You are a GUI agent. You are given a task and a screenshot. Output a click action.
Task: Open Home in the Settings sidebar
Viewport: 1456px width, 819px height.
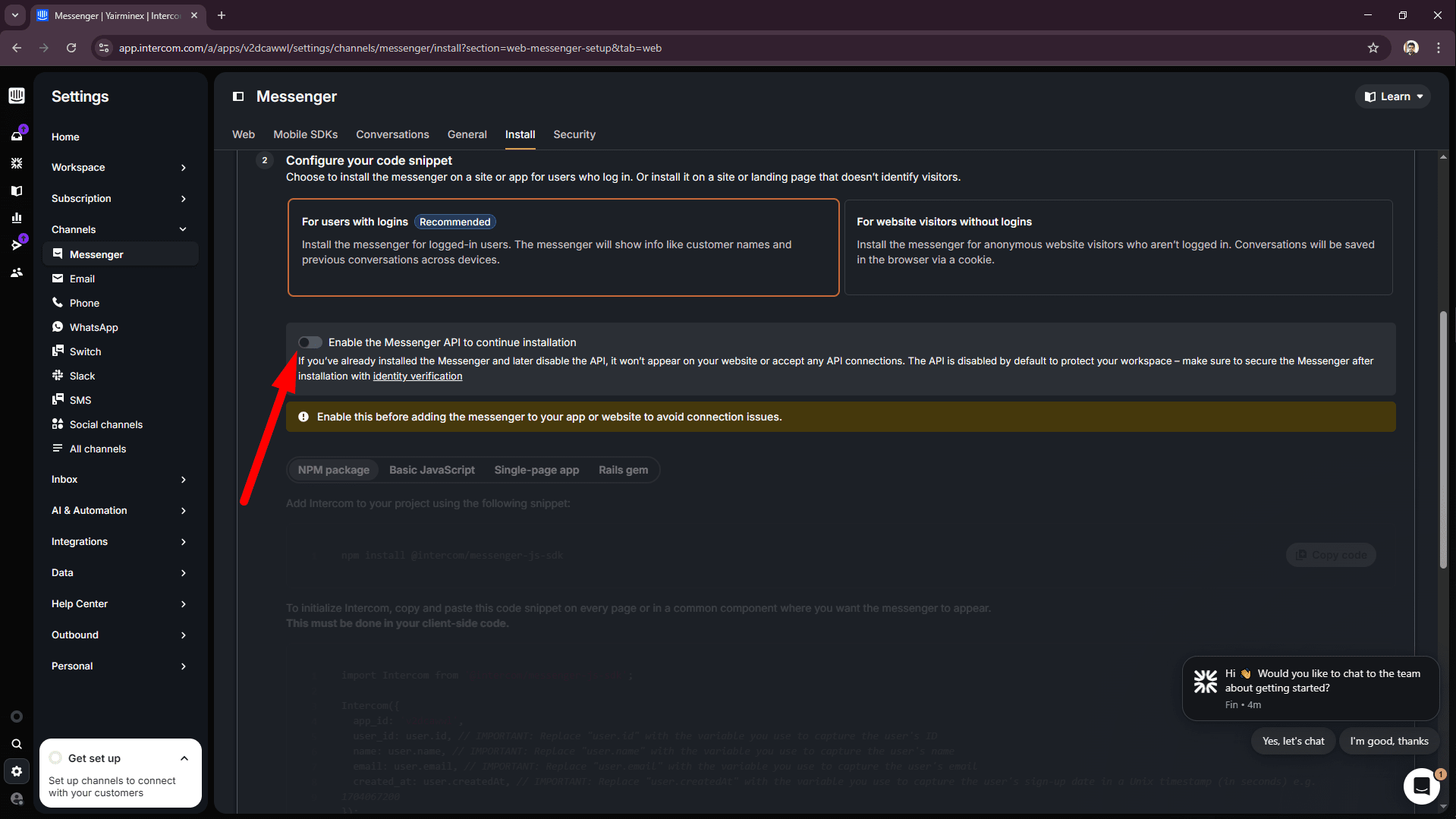[x=121, y=137]
